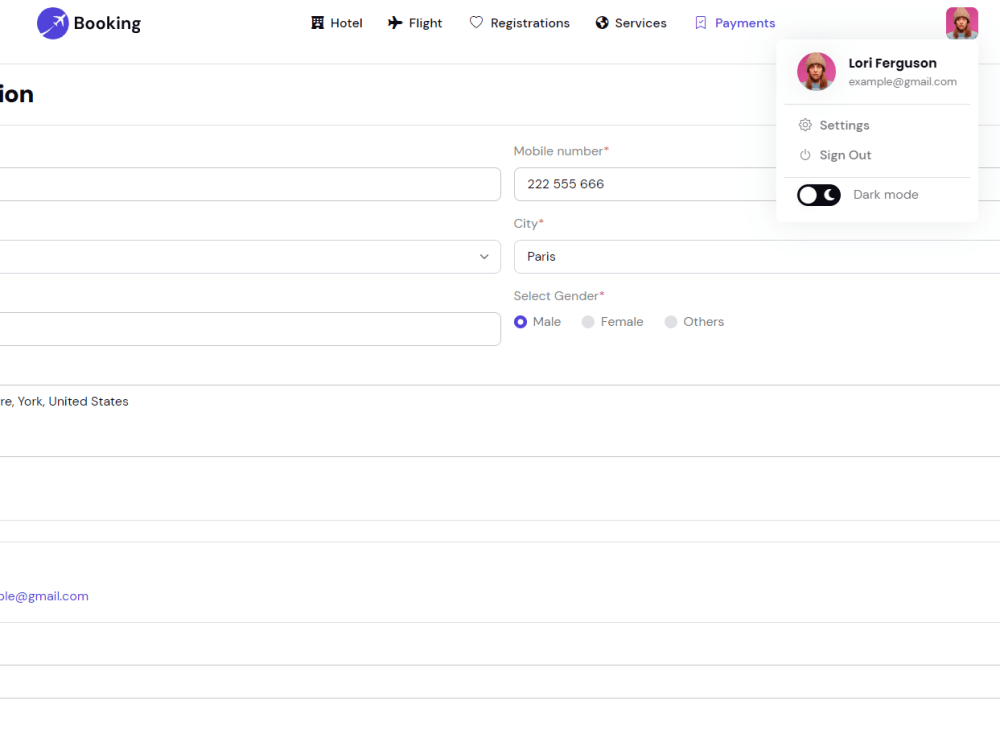The height and width of the screenshot is (750, 1000).
Task: Click the profile avatar in the header
Action: [x=962, y=23]
